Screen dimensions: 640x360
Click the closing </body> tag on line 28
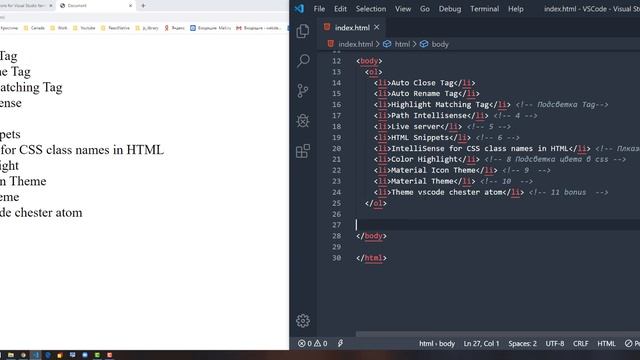tap(371, 236)
